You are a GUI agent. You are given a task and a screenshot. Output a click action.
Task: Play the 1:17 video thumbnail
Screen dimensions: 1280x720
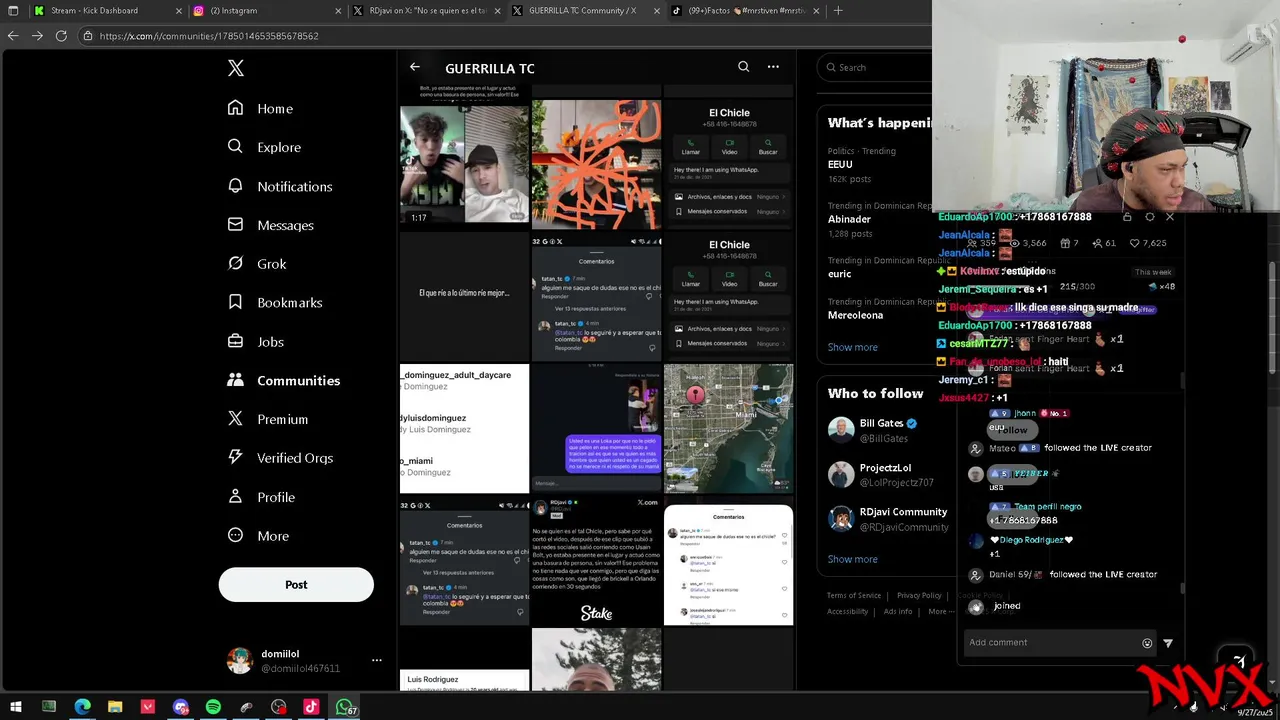point(464,164)
